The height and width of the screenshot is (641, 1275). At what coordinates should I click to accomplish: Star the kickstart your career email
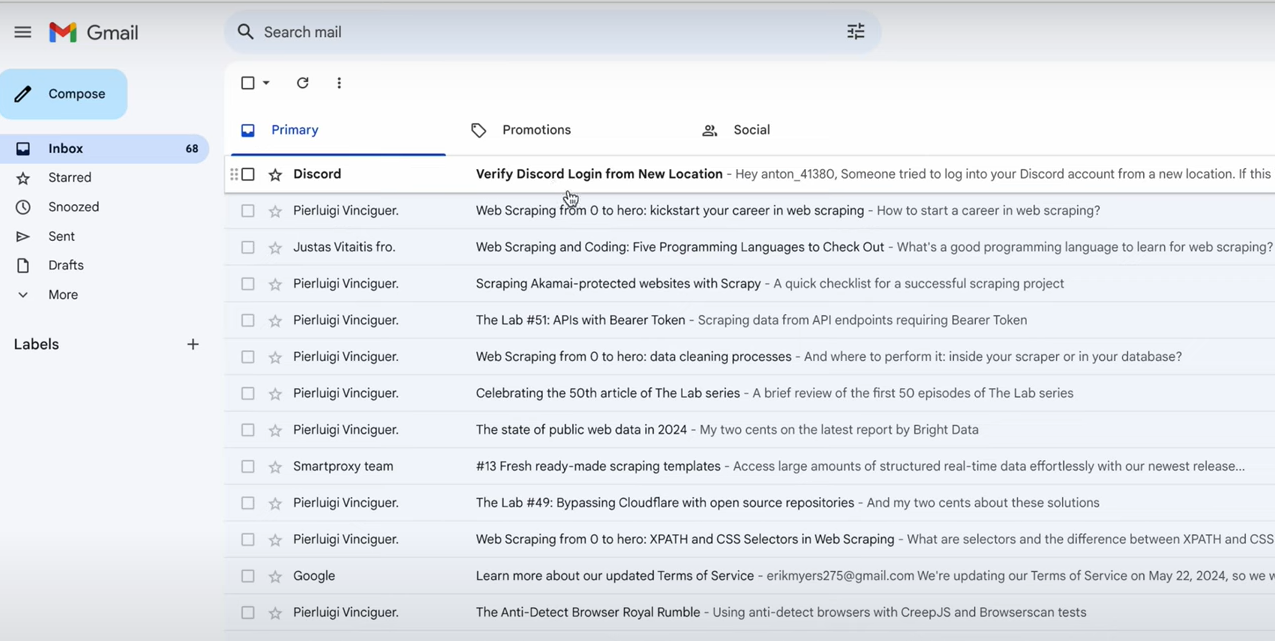pos(275,211)
